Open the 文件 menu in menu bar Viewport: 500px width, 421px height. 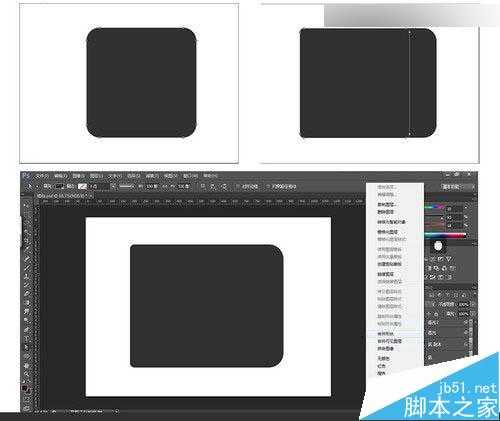click(x=42, y=176)
